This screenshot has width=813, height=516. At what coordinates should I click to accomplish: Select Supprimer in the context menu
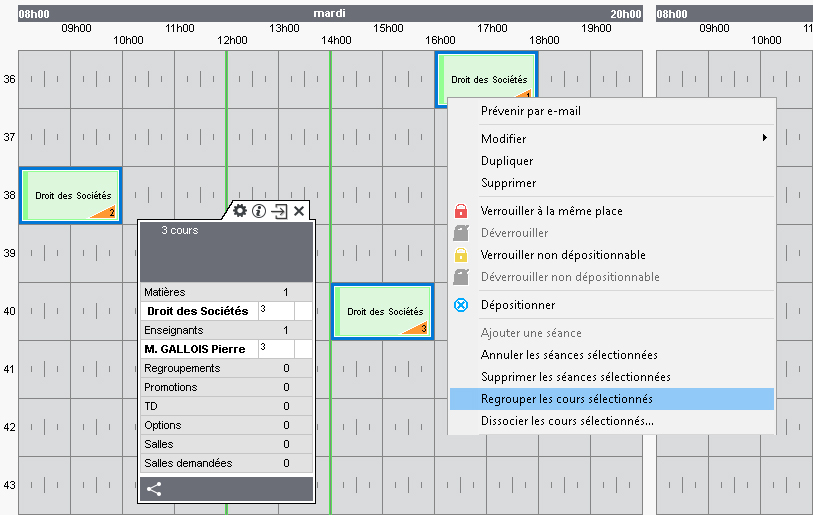[612, 183]
